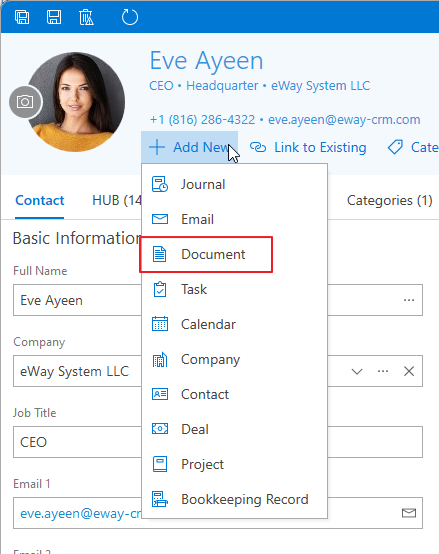The image size is (439, 554).
Task: Click Company field ellipsis button
Action: click(383, 371)
